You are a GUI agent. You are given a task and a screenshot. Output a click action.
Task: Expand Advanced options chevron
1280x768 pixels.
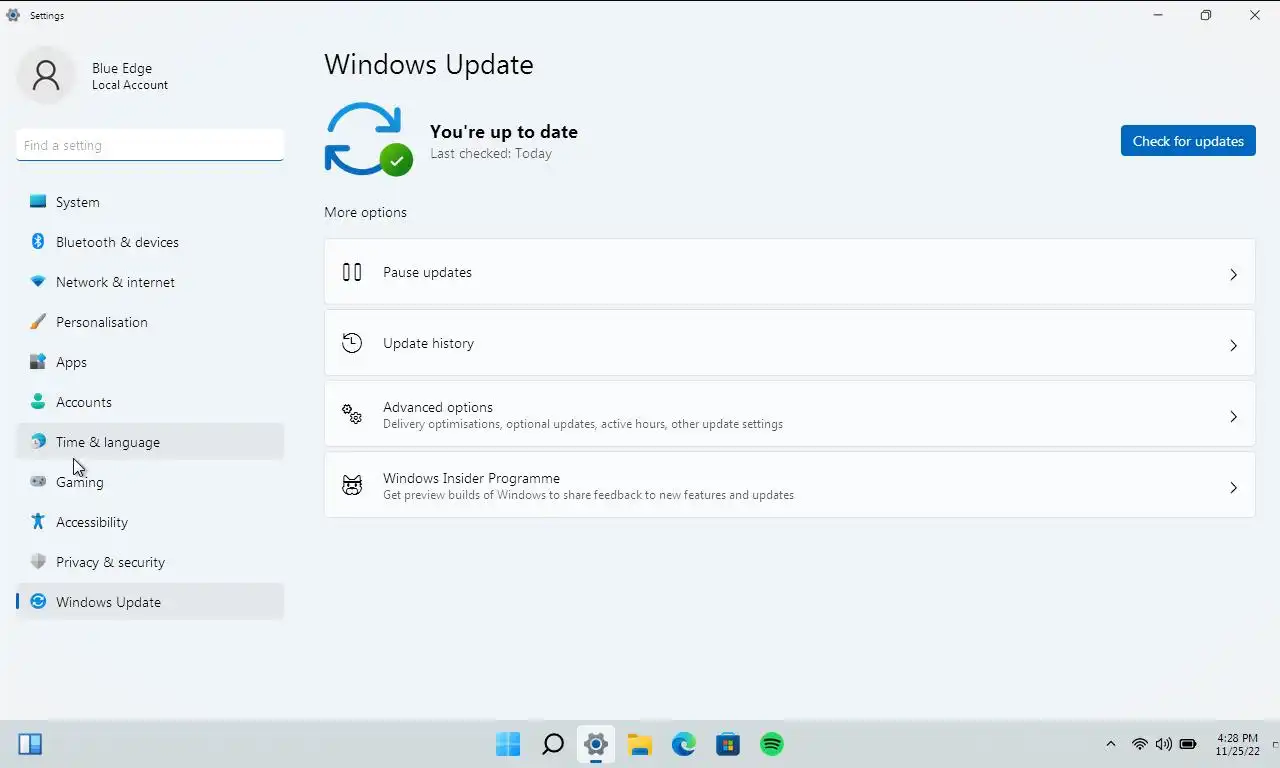1233,416
